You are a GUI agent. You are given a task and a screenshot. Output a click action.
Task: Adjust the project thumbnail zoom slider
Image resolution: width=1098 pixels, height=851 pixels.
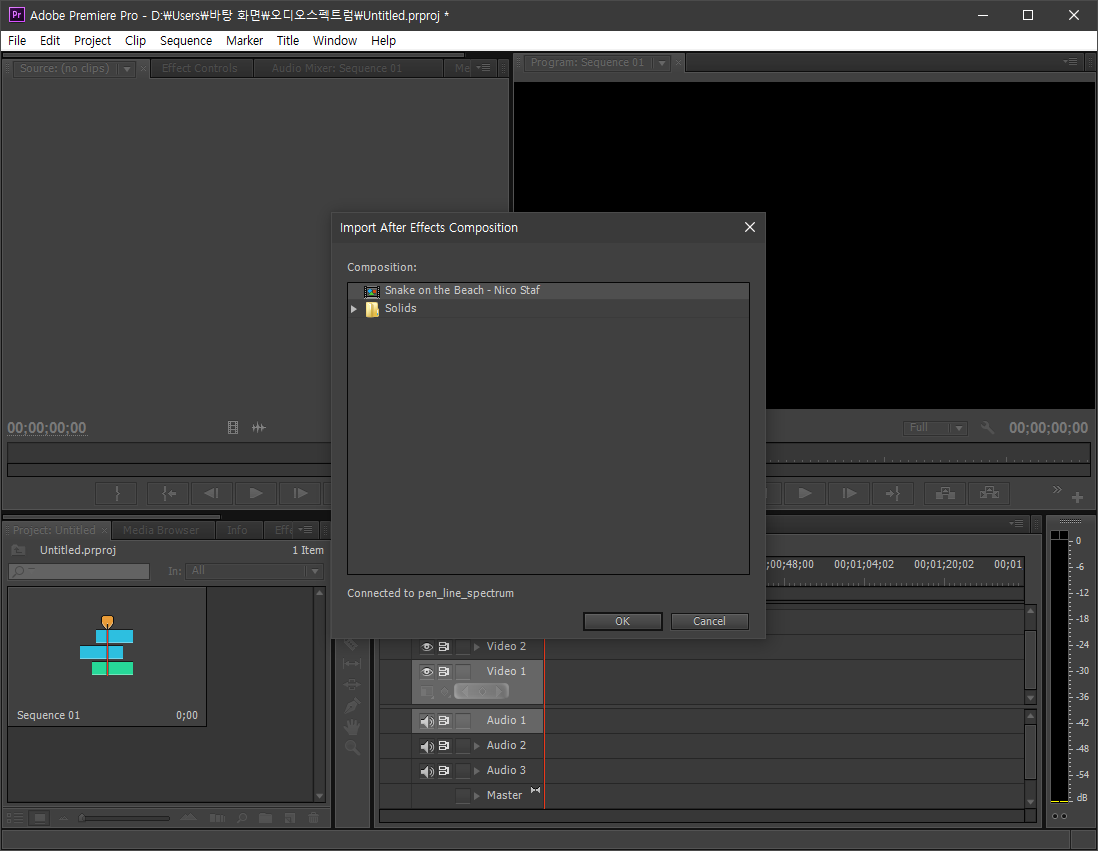(125, 818)
